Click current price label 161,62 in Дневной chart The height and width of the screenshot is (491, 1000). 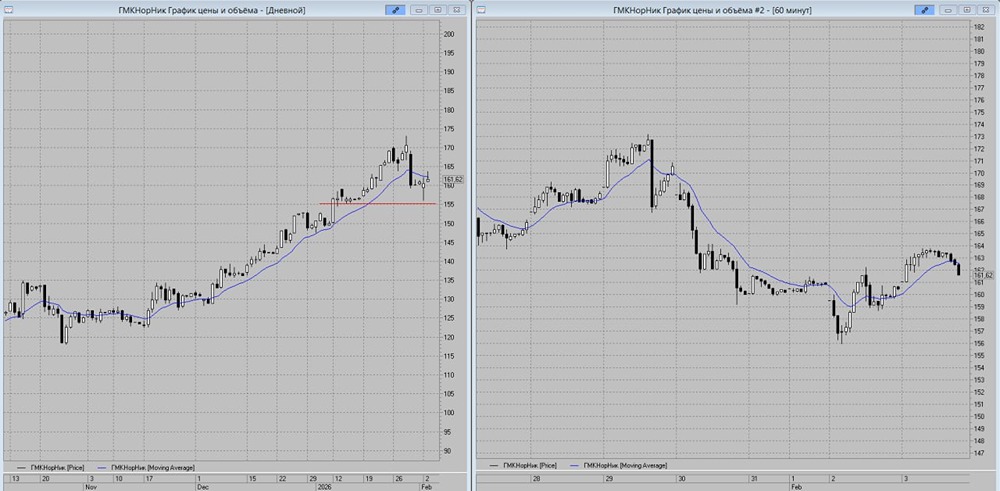coord(453,180)
